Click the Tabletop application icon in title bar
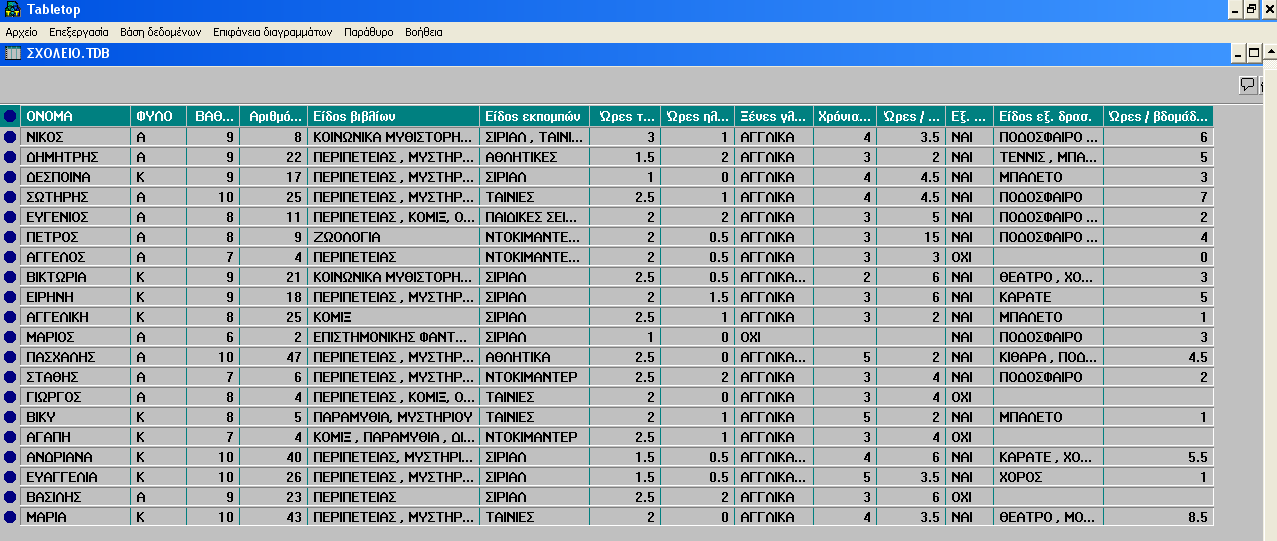The width and height of the screenshot is (1277, 541). pyautogui.click(x=12, y=10)
